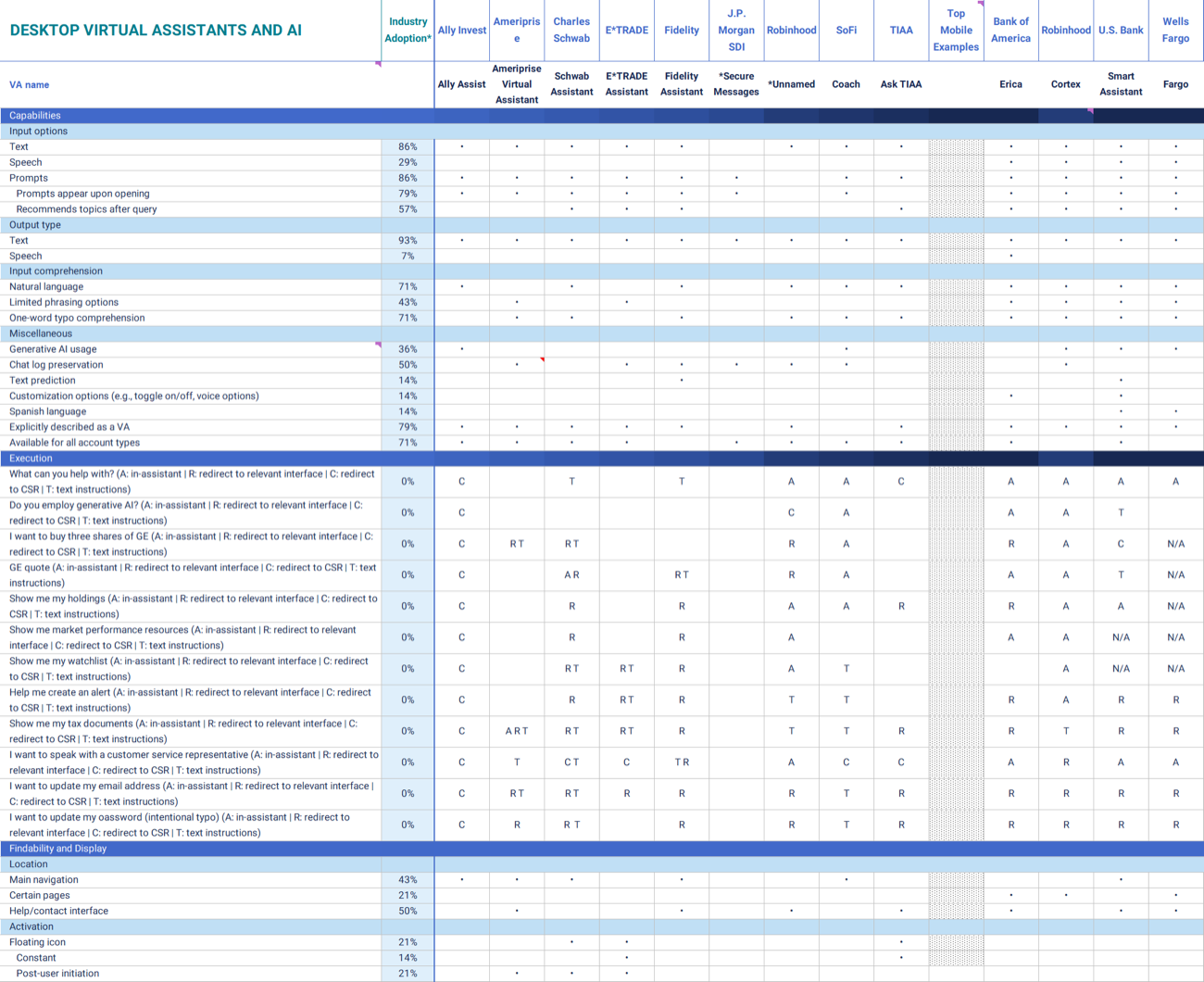Click the 'Ally Invest' column header
The image size is (1204, 982).
click(x=462, y=31)
